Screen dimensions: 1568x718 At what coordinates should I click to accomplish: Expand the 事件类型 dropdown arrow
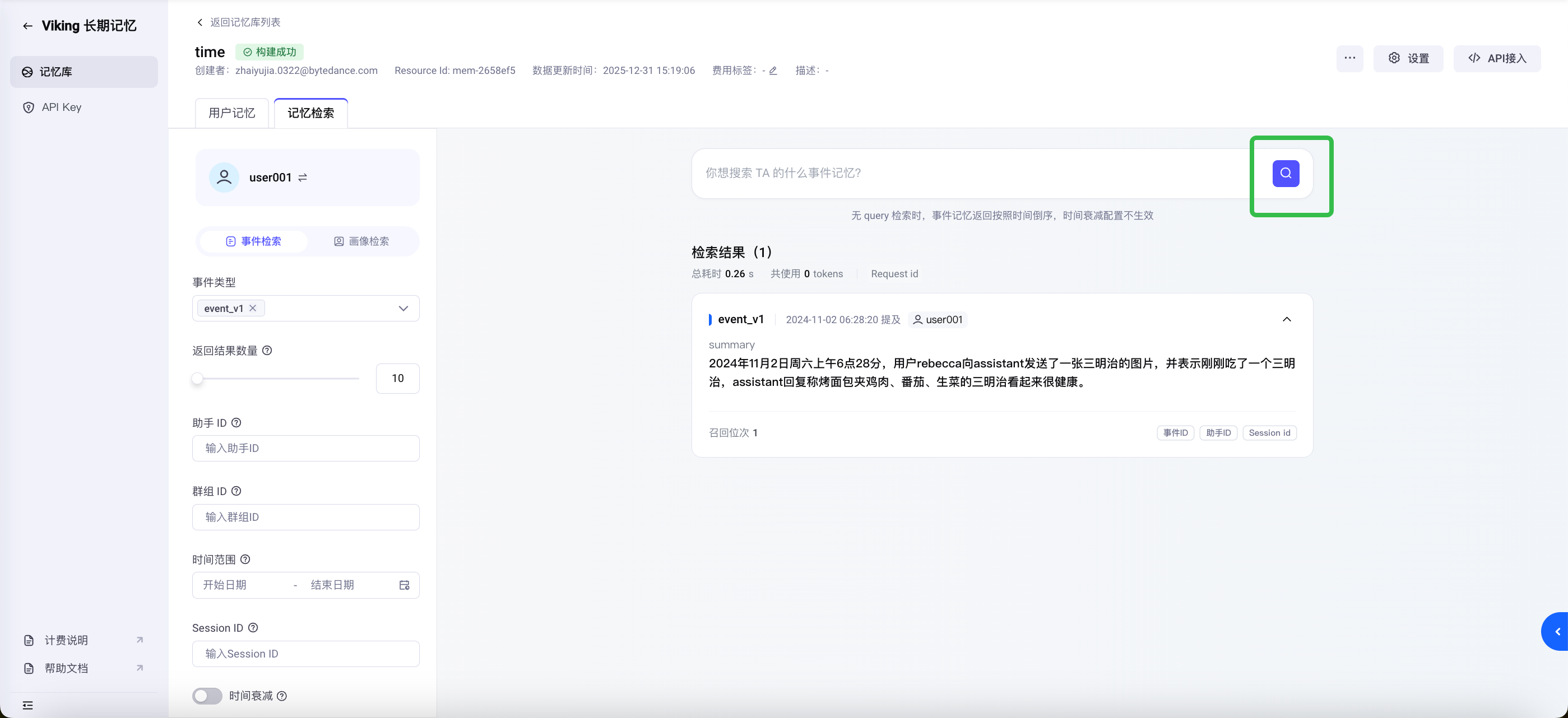pyautogui.click(x=403, y=309)
